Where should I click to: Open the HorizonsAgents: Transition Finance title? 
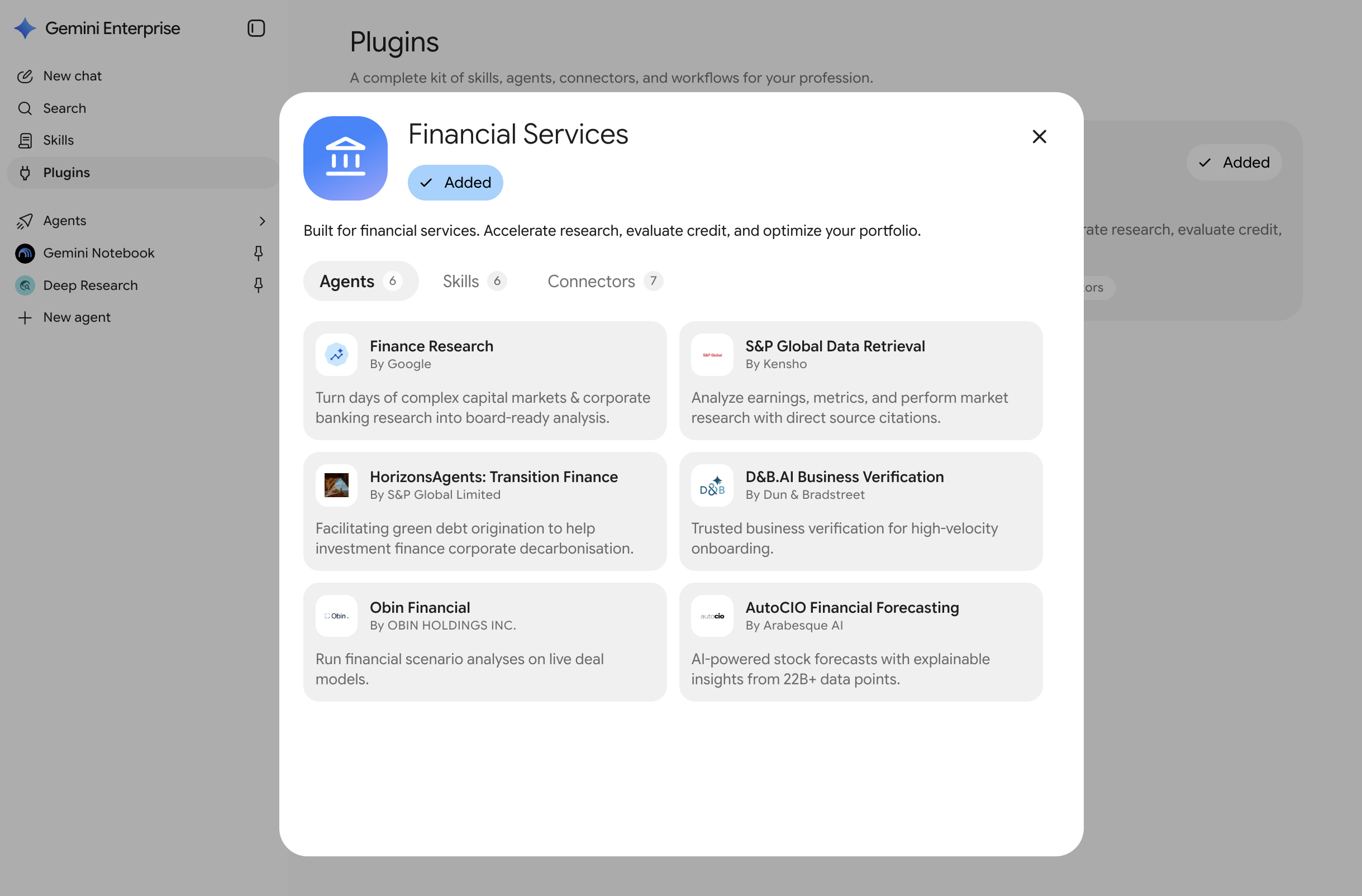(493, 476)
